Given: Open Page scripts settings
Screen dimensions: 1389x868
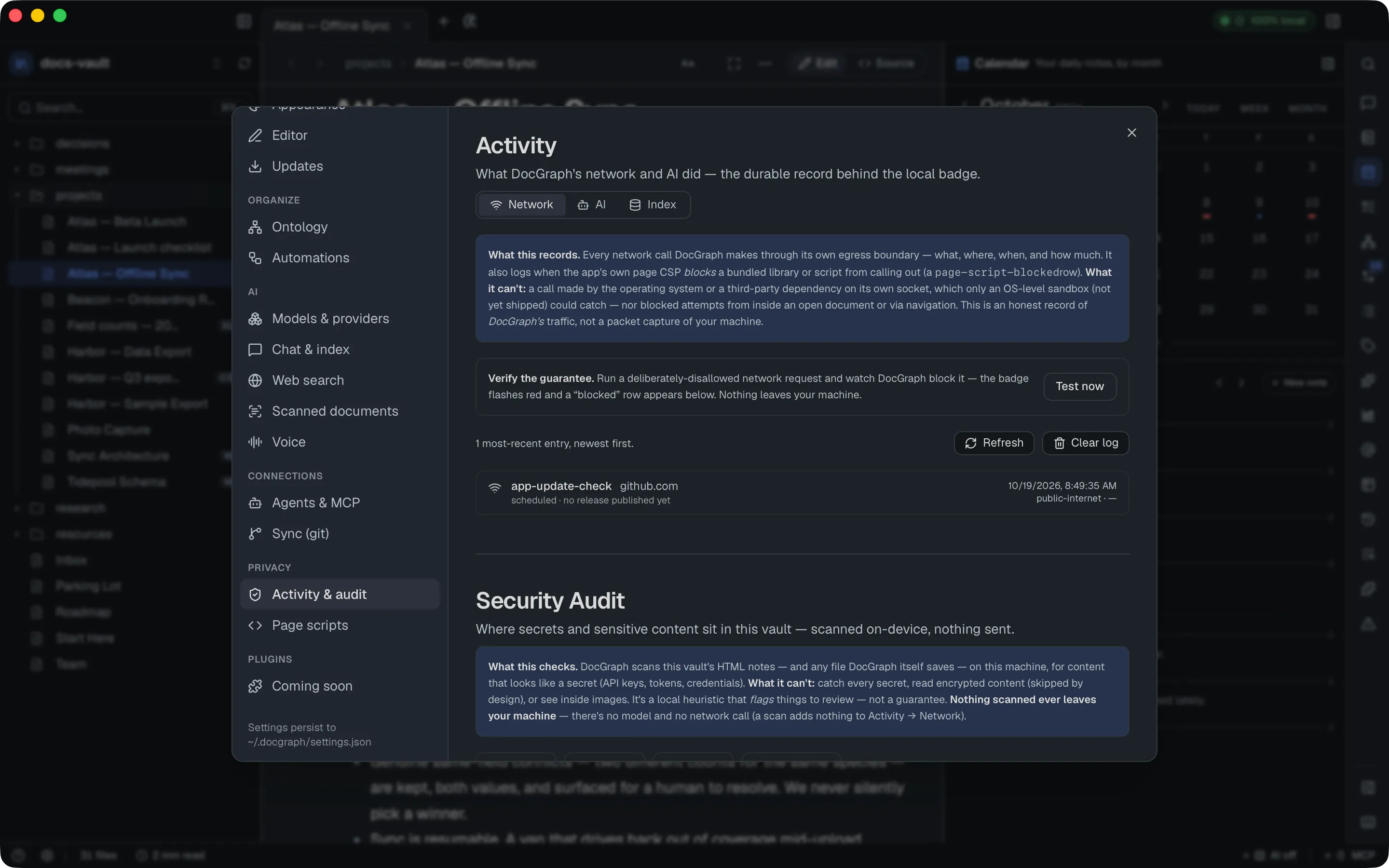Looking at the screenshot, I should coord(340,626).
